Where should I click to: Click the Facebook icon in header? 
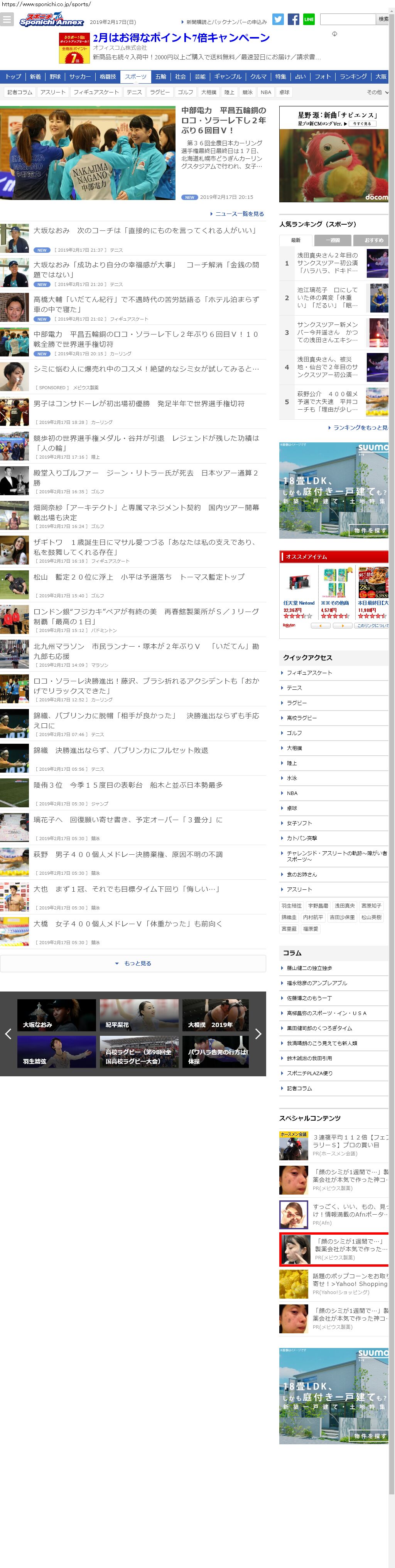click(x=293, y=20)
